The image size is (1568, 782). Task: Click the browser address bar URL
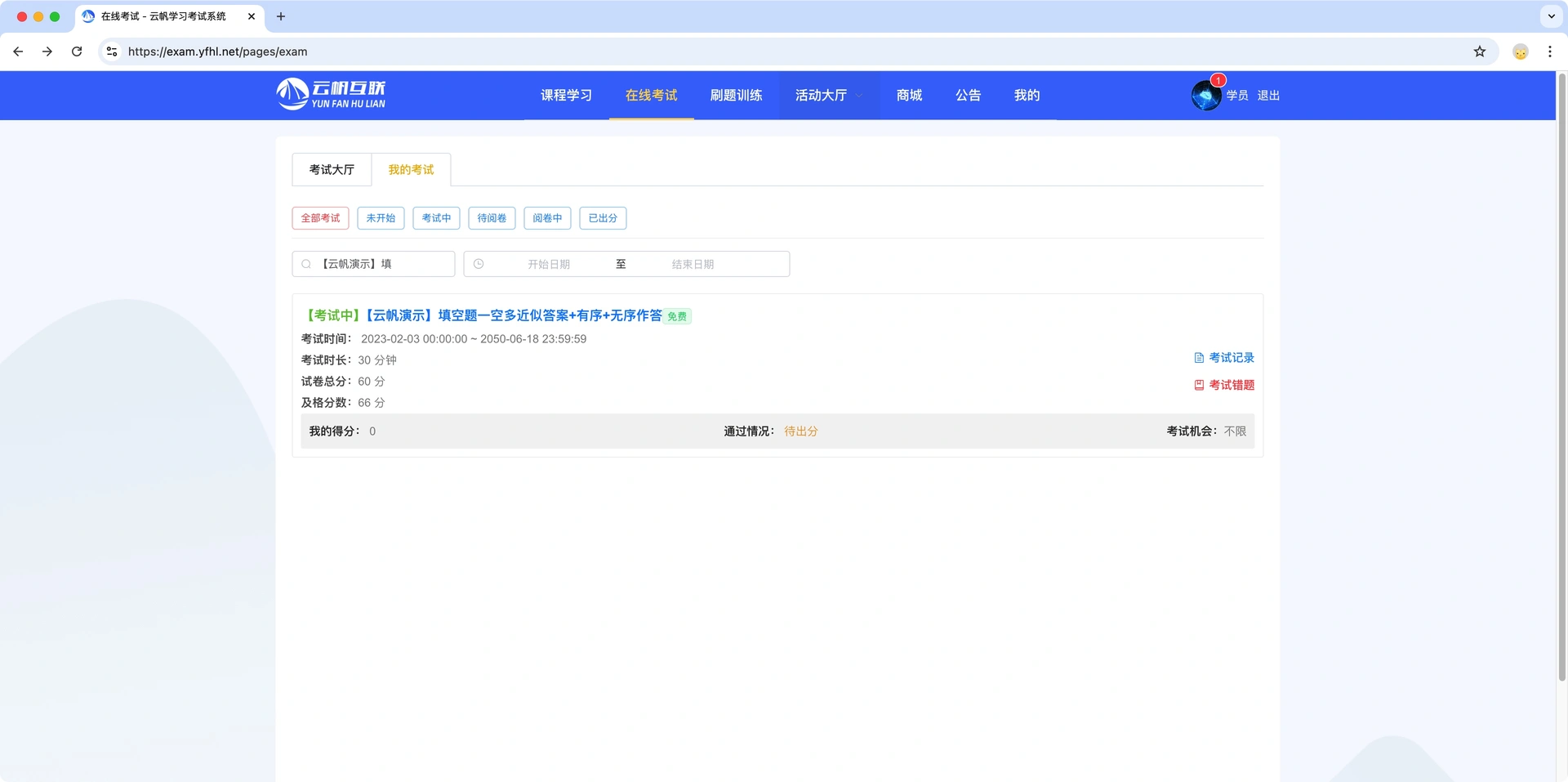click(x=217, y=51)
